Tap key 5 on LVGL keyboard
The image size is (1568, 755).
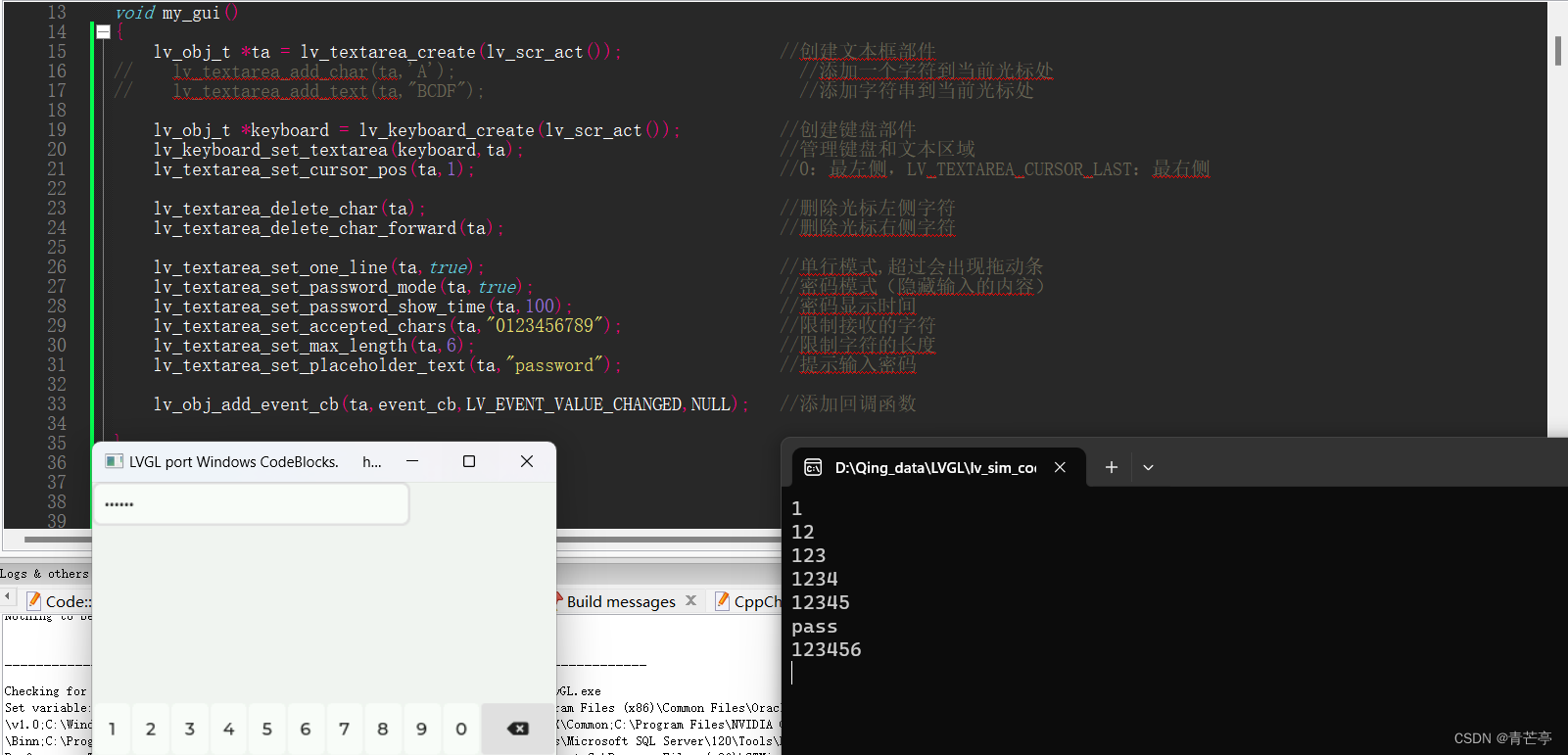[x=266, y=729]
